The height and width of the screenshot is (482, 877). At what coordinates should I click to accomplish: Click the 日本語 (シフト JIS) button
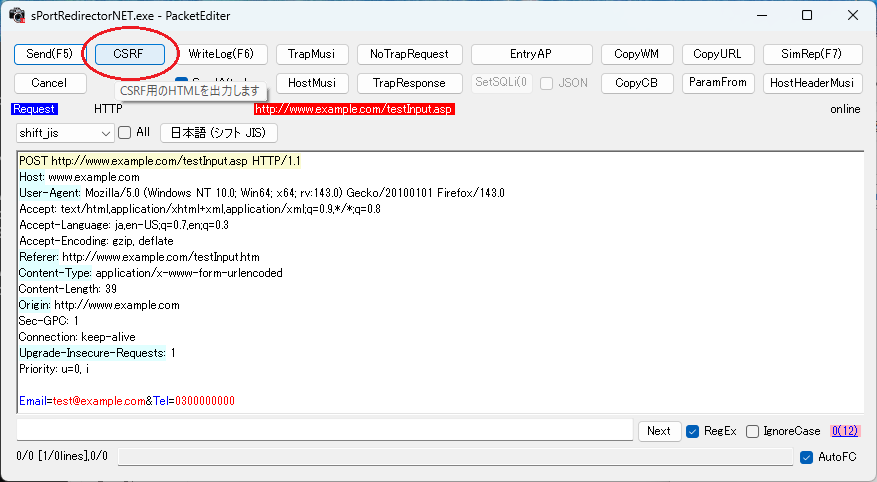219,133
